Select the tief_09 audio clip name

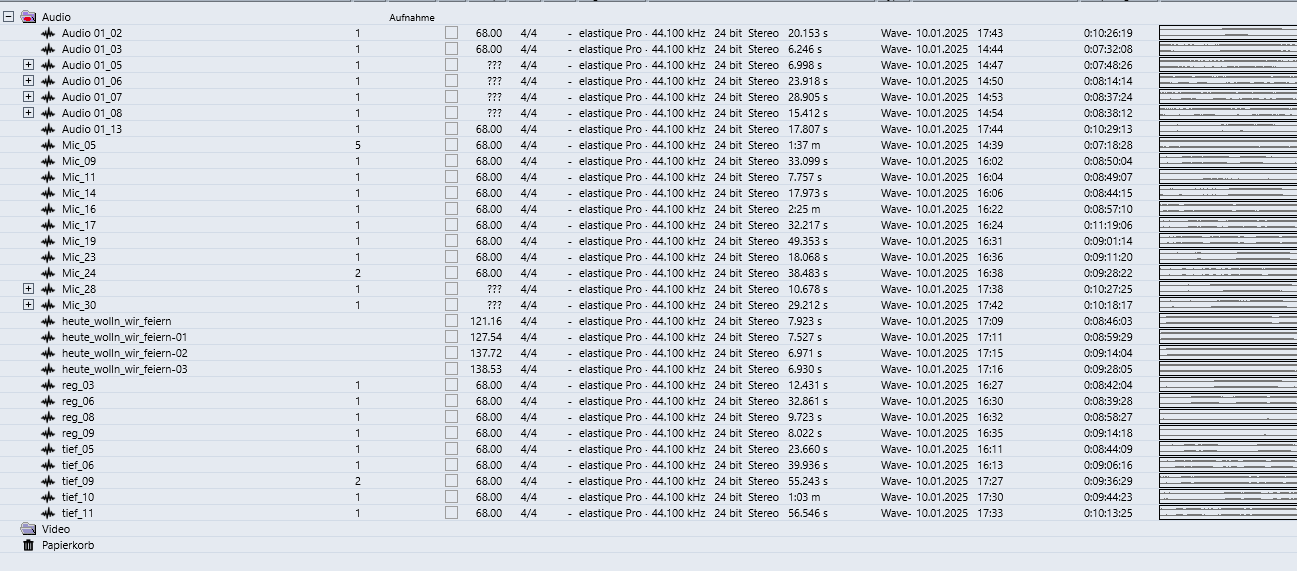click(x=78, y=481)
